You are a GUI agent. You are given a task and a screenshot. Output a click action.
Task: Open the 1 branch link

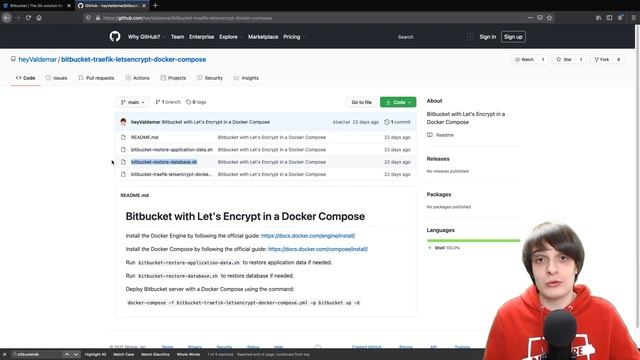click(x=168, y=102)
